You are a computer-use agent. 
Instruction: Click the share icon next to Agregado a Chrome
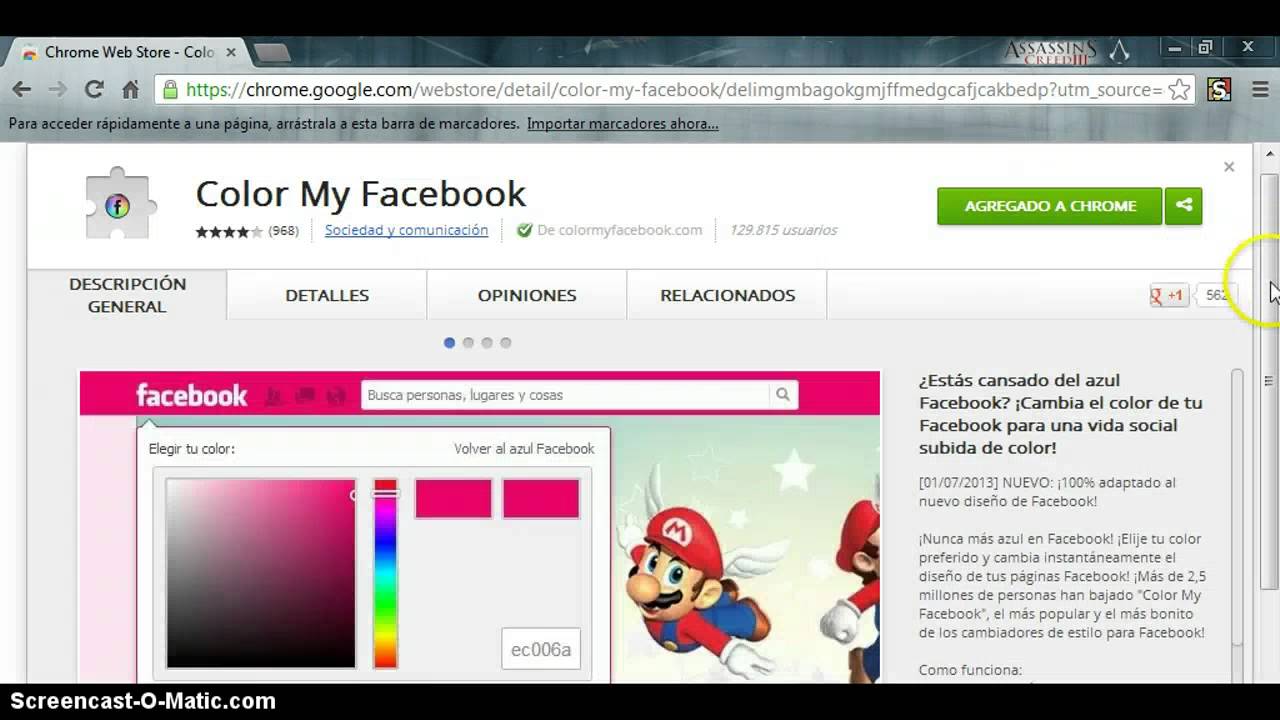tap(1184, 206)
